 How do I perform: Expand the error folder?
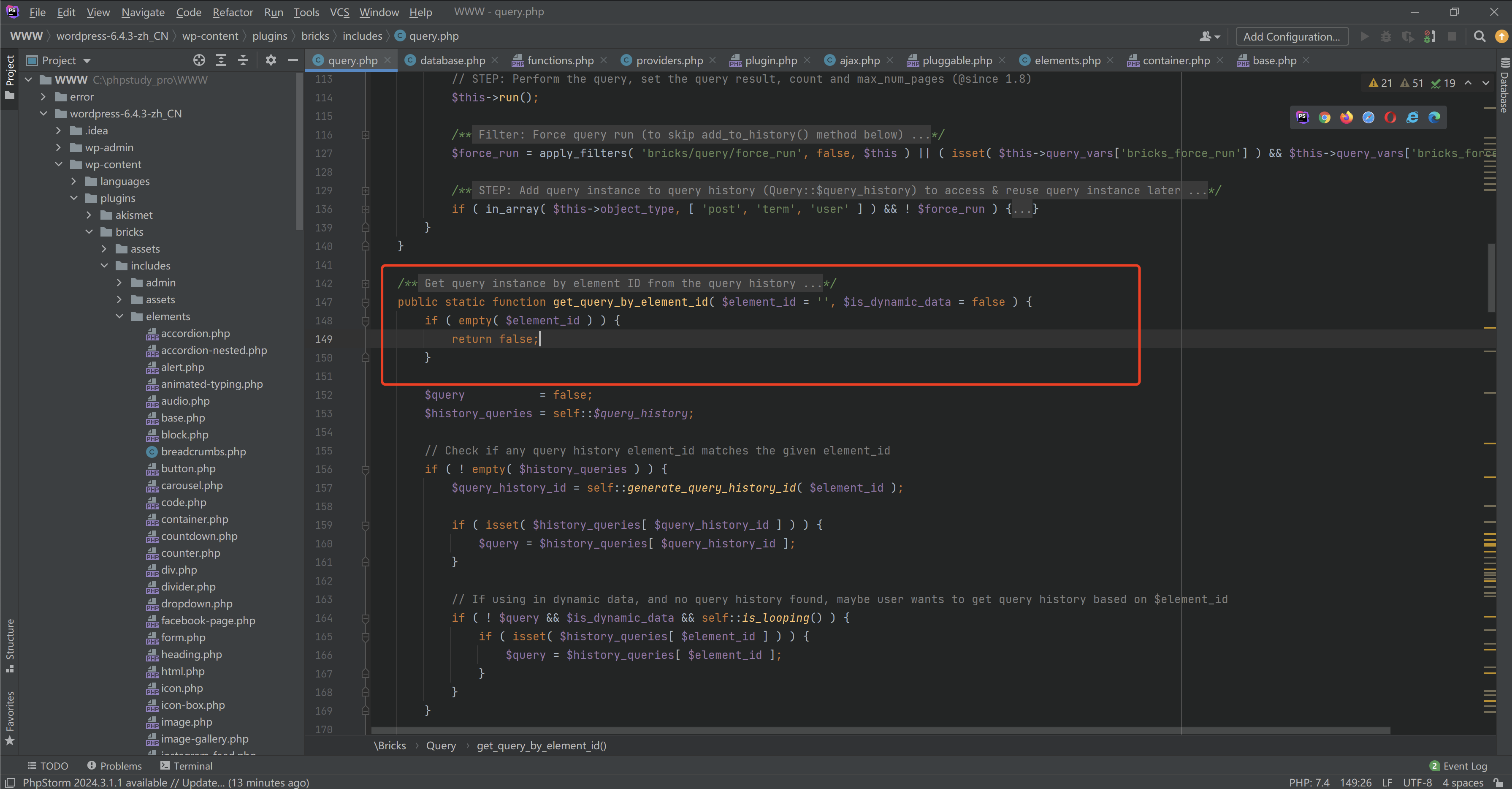coord(43,97)
